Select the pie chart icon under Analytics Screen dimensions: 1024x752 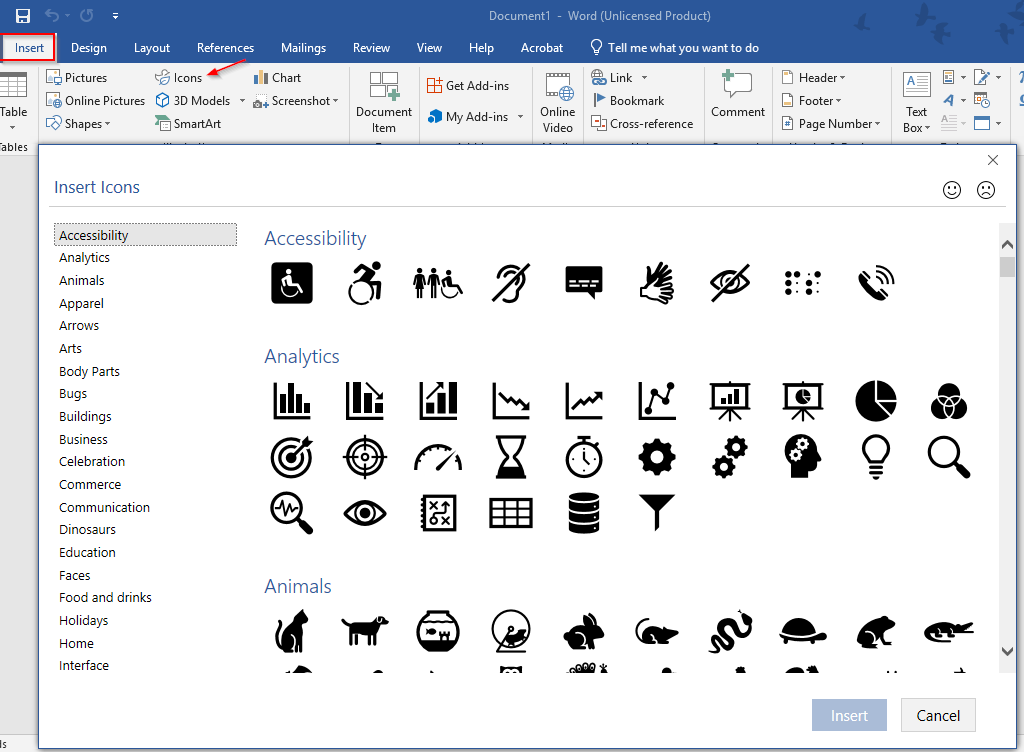pos(876,401)
